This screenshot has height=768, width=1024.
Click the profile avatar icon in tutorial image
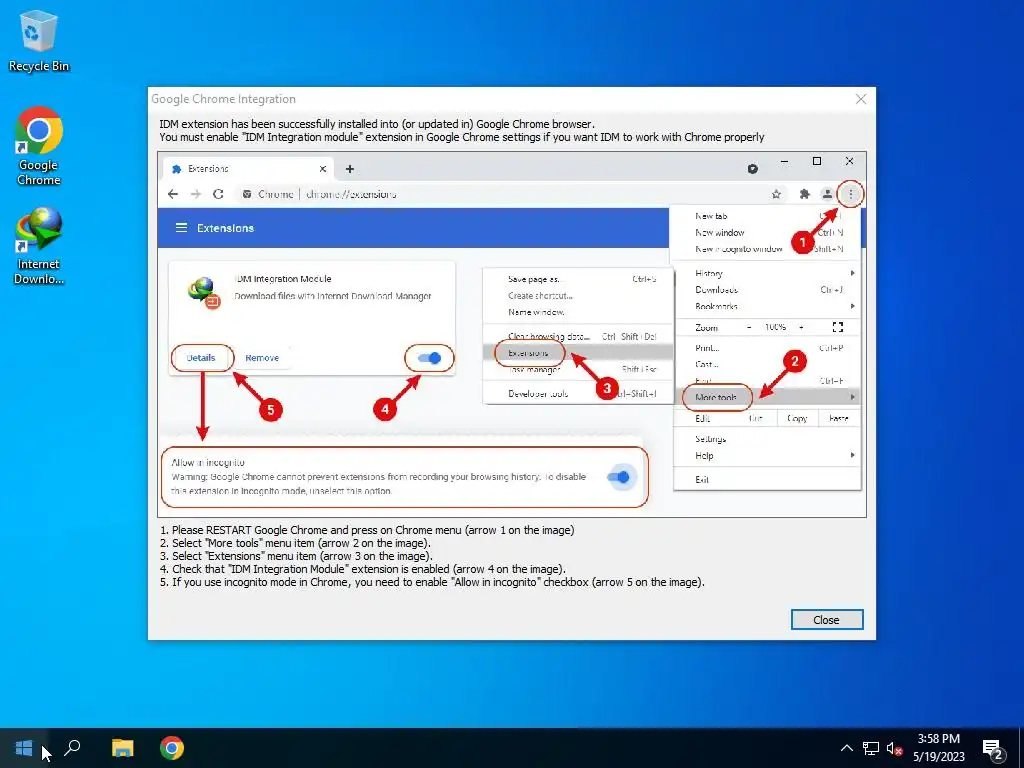(827, 194)
